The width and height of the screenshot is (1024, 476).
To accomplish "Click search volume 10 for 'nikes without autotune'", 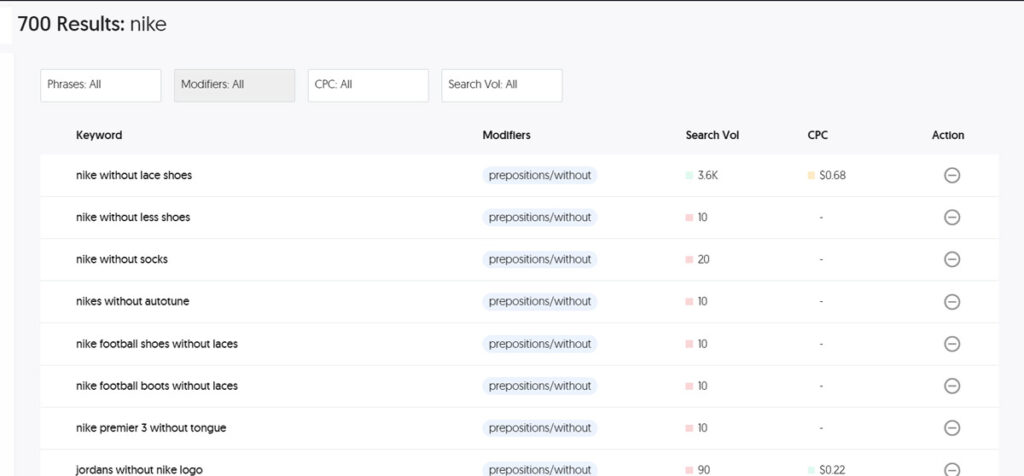I will pos(702,301).
